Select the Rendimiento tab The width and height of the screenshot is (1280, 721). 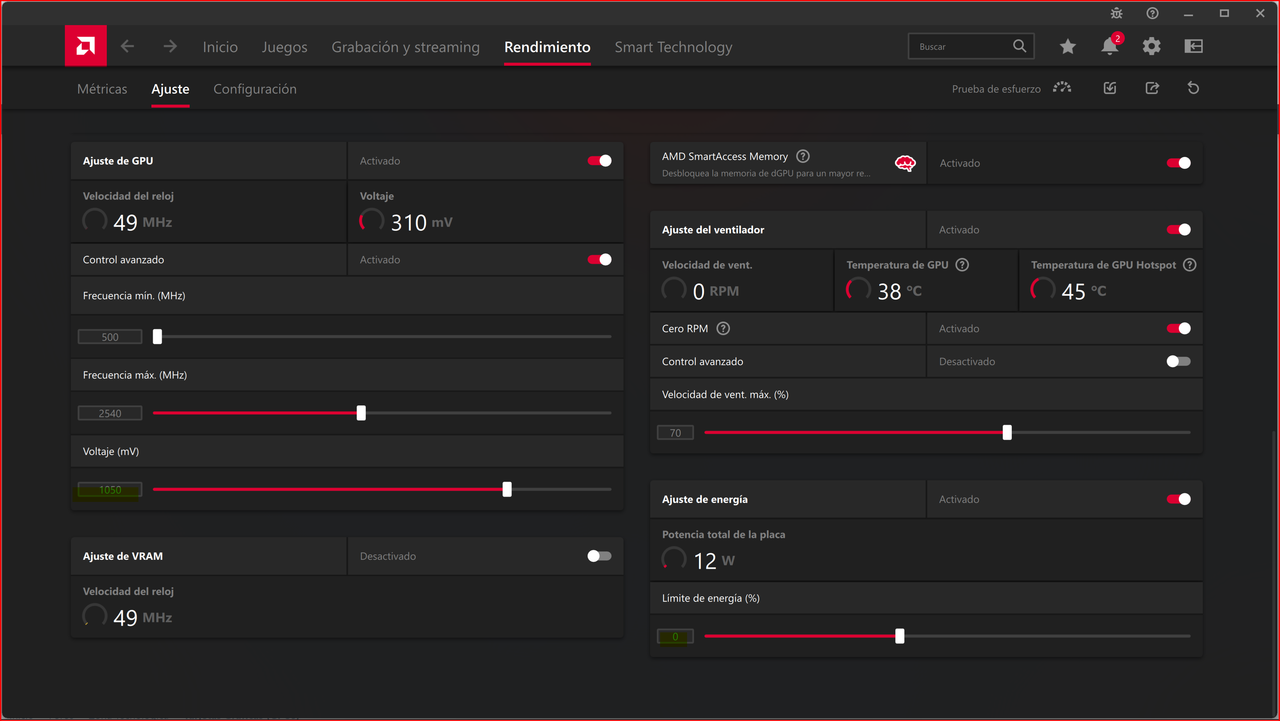pyautogui.click(x=547, y=47)
